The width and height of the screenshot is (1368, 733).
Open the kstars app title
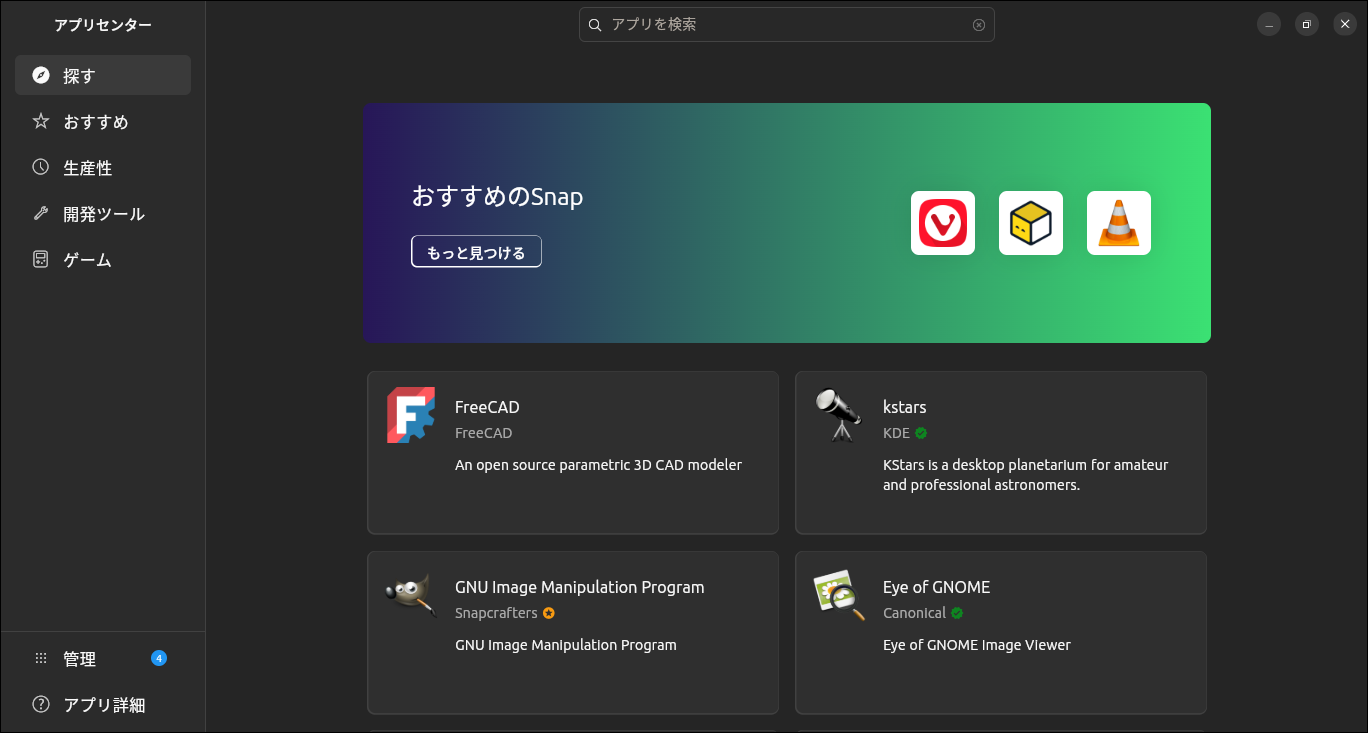(x=905, y=407)
